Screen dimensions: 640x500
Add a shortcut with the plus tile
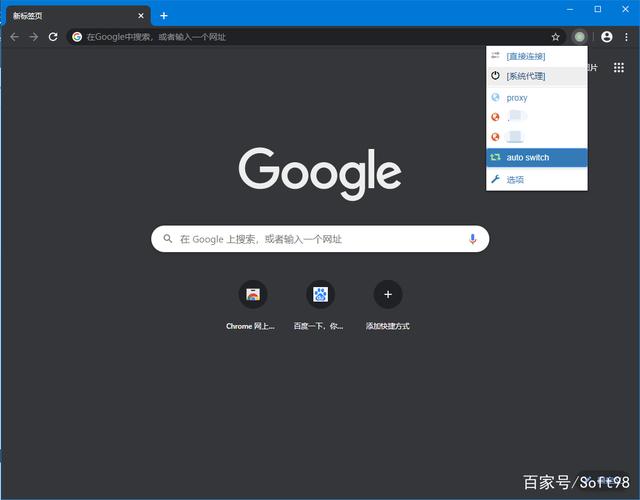[x=388, y=294]
